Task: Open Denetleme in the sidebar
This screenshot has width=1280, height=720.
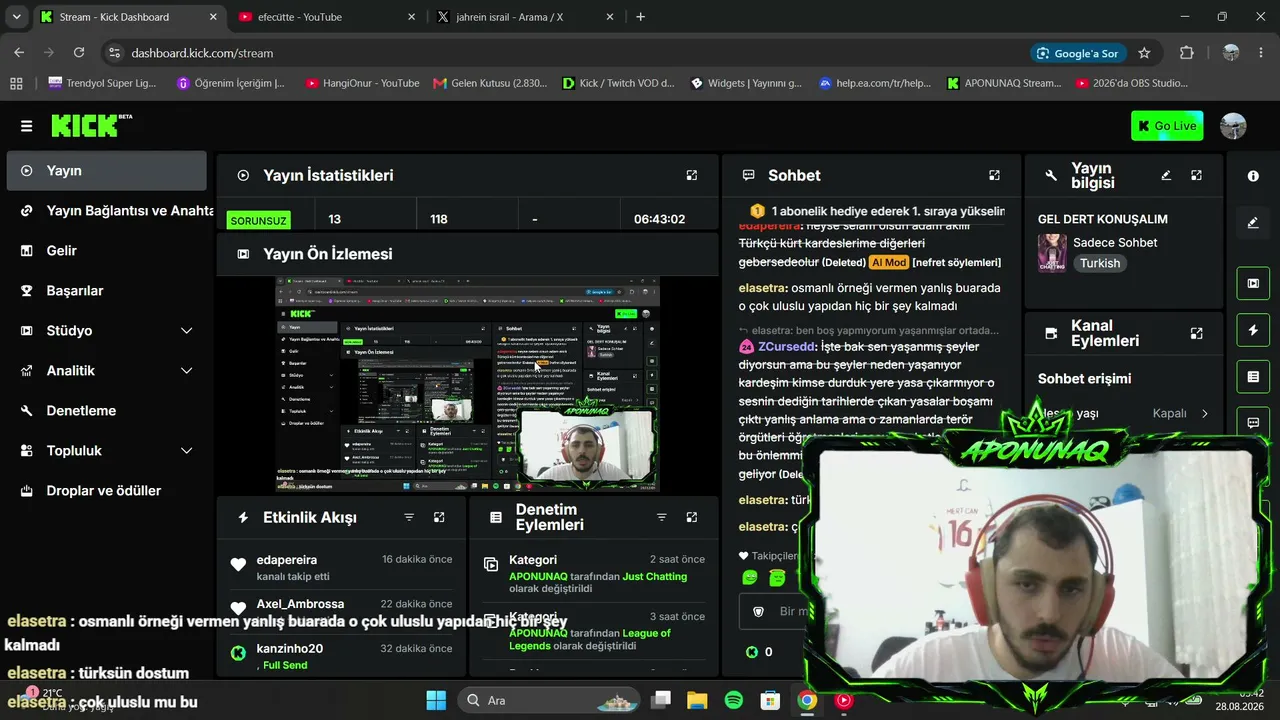Action: point(106,411)
